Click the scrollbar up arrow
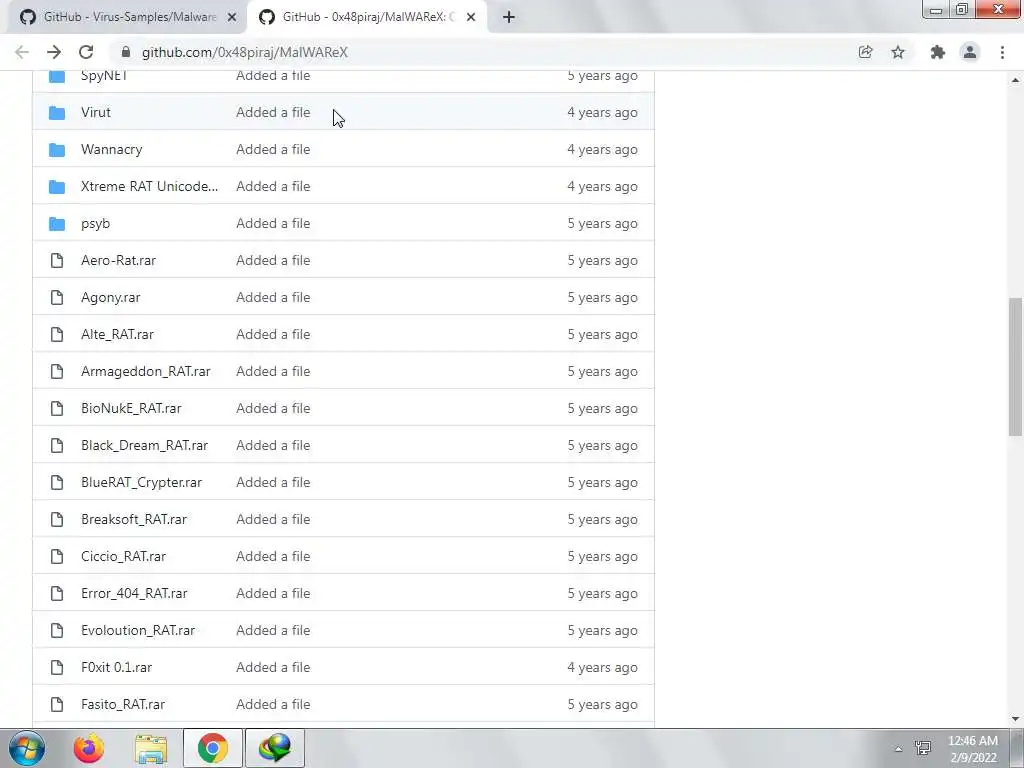Screen dimensions: 1024x768 coord(1015,80)
